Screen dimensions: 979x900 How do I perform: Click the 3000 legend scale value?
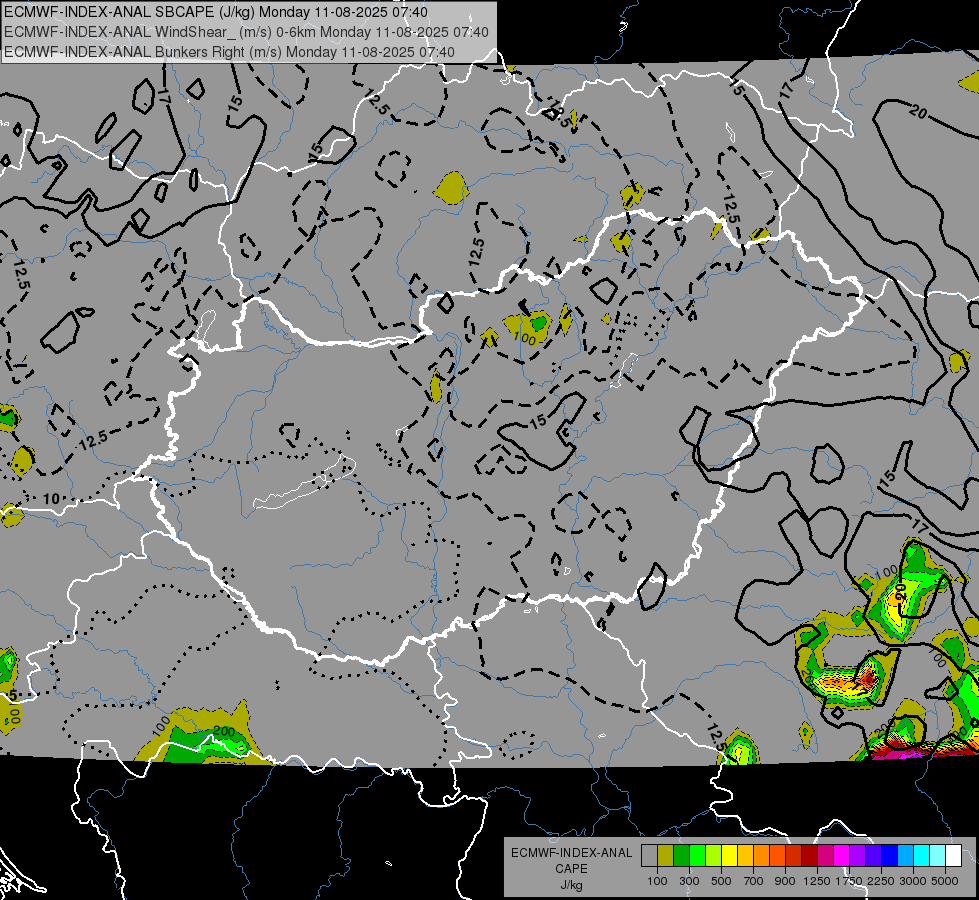coord(913,881)
